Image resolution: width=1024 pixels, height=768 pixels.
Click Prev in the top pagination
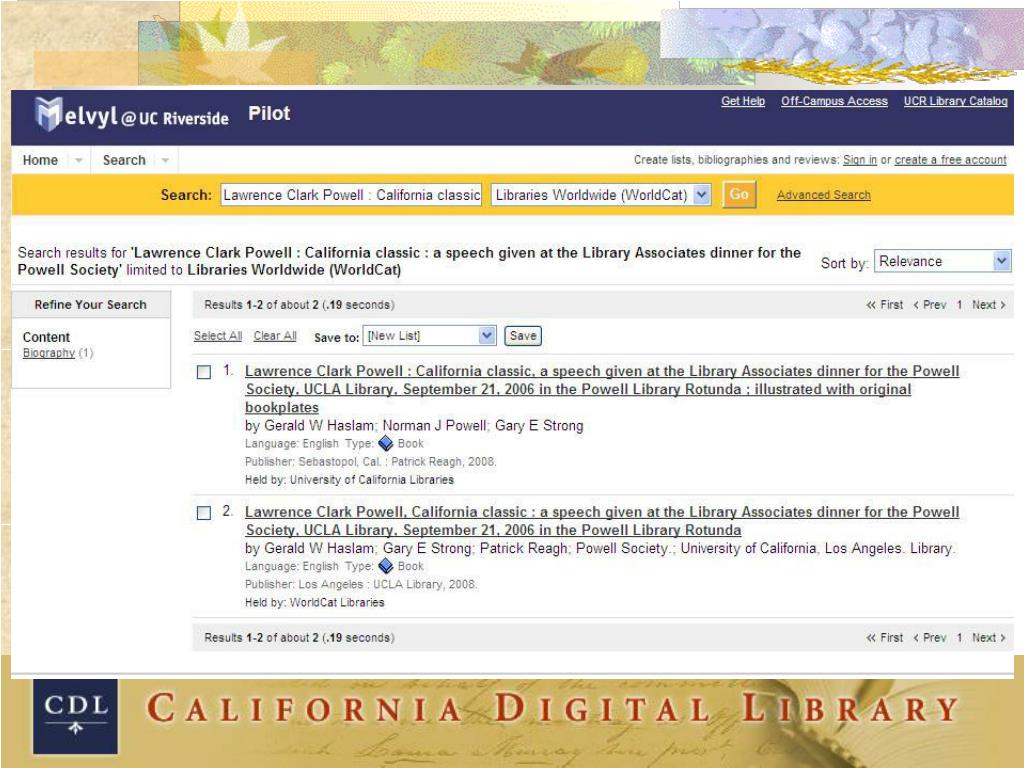pyautogui.click(x=930, y=305)
